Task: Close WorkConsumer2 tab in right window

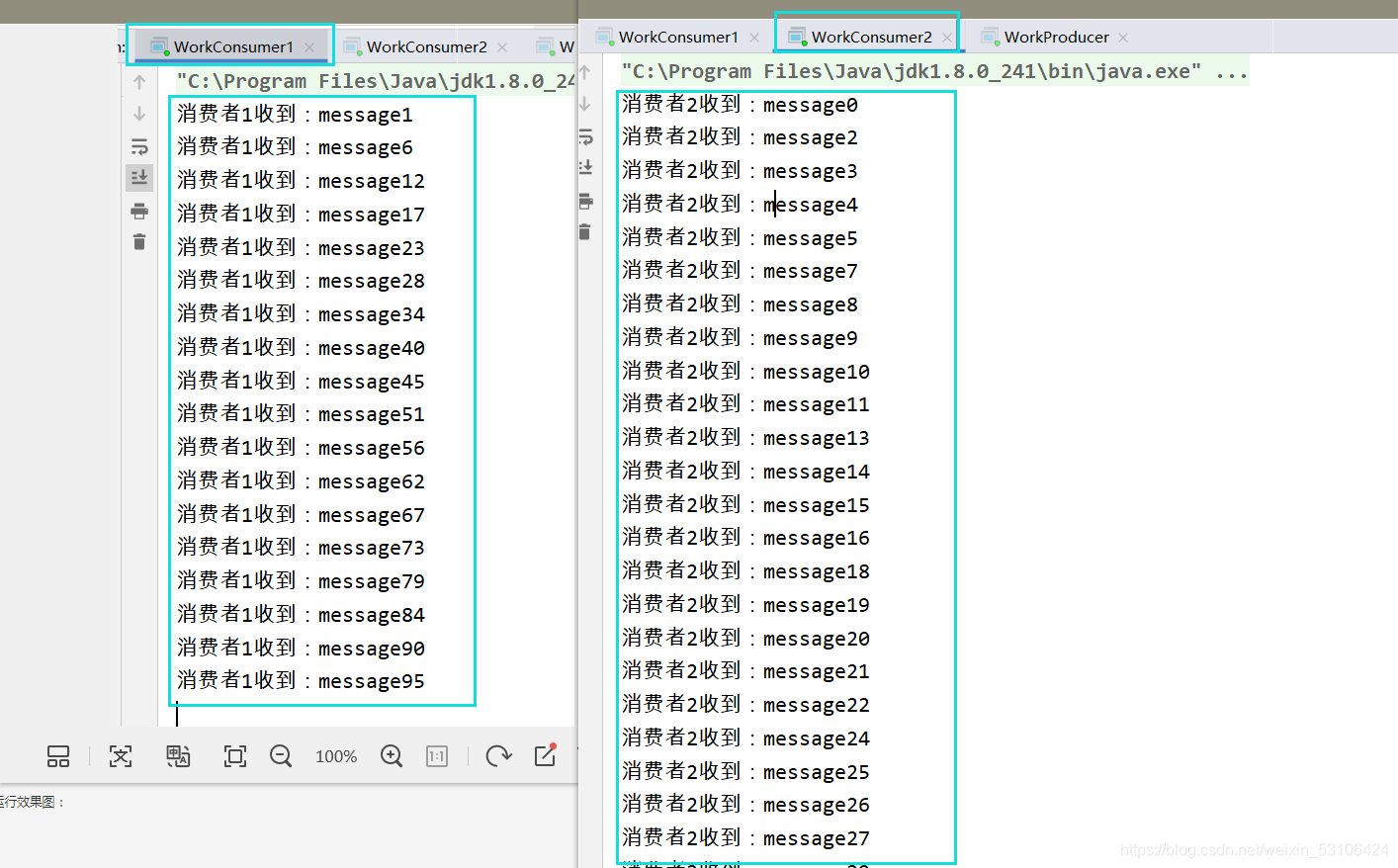Action: click(x=947, y=38)
